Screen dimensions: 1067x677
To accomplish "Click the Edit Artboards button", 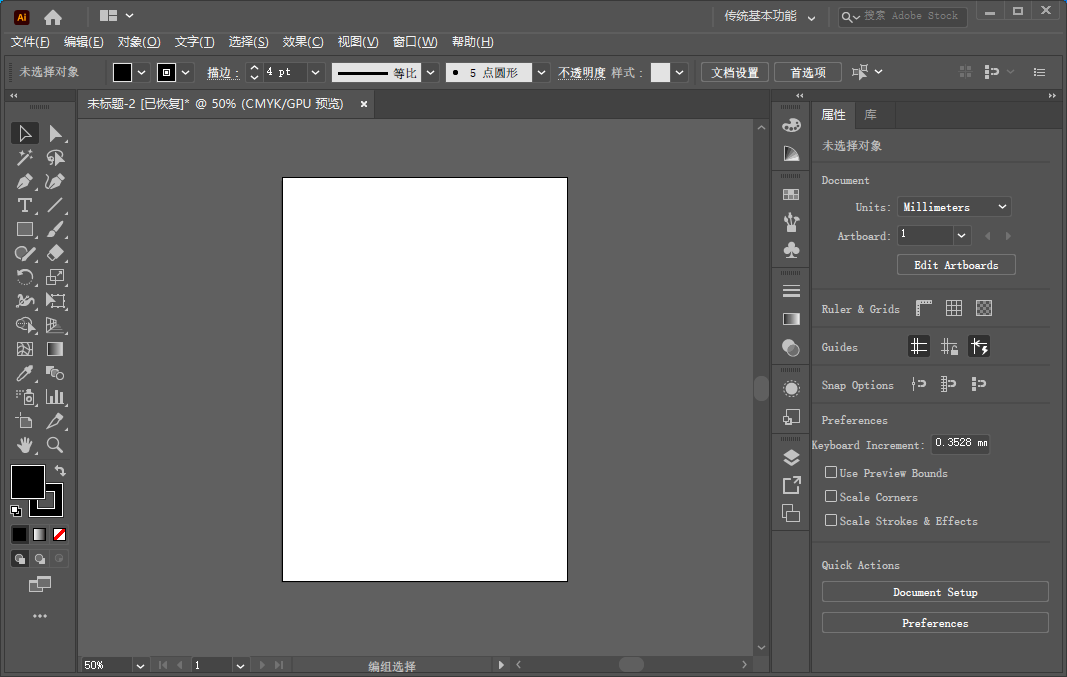I will coord(956,265).
